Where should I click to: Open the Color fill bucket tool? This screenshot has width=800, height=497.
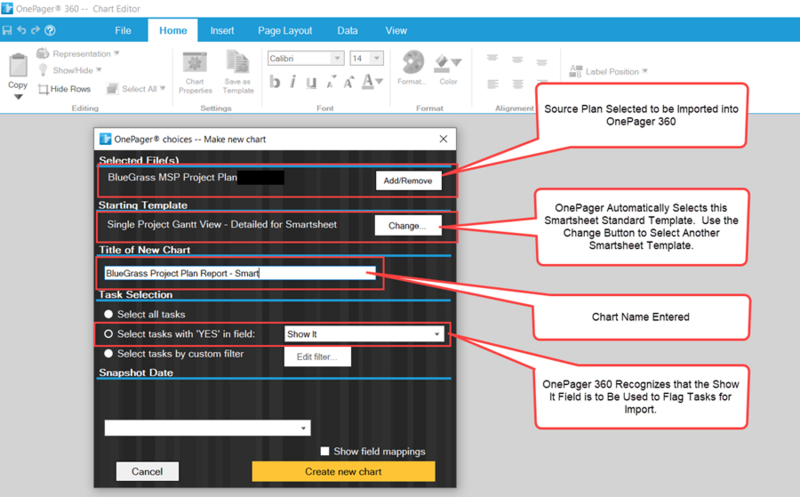click(448, 69)
